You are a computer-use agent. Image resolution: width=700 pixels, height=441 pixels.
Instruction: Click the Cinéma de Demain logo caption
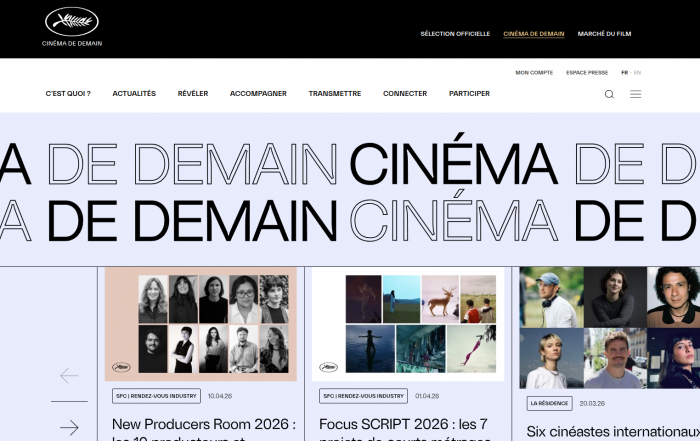(x=72, y=43)
